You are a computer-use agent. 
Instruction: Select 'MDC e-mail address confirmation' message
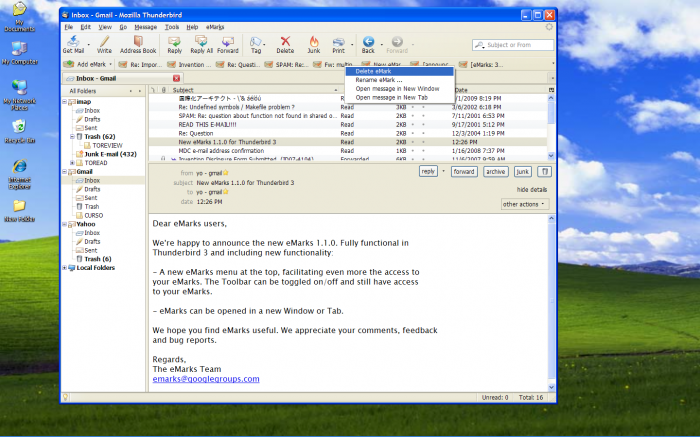[348, 151]
